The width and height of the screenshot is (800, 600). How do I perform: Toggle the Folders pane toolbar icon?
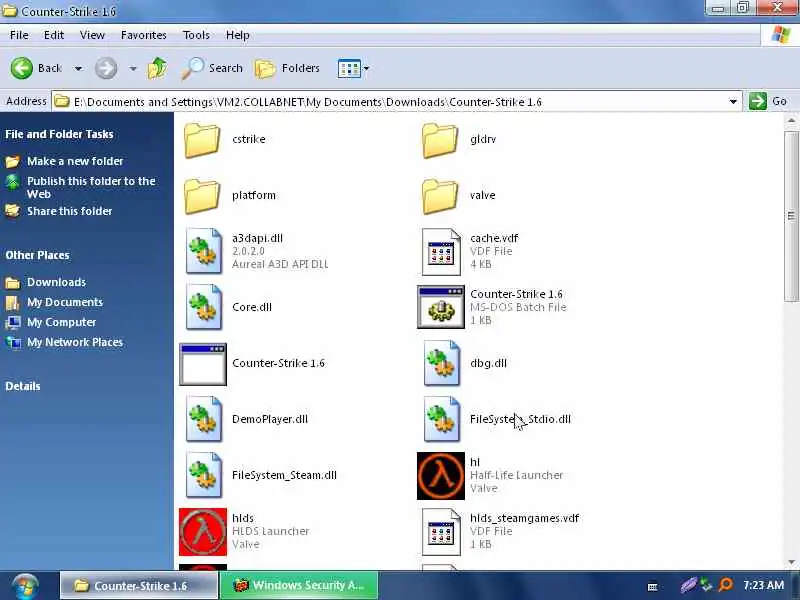pyautogui.click(x=265, y=68)
